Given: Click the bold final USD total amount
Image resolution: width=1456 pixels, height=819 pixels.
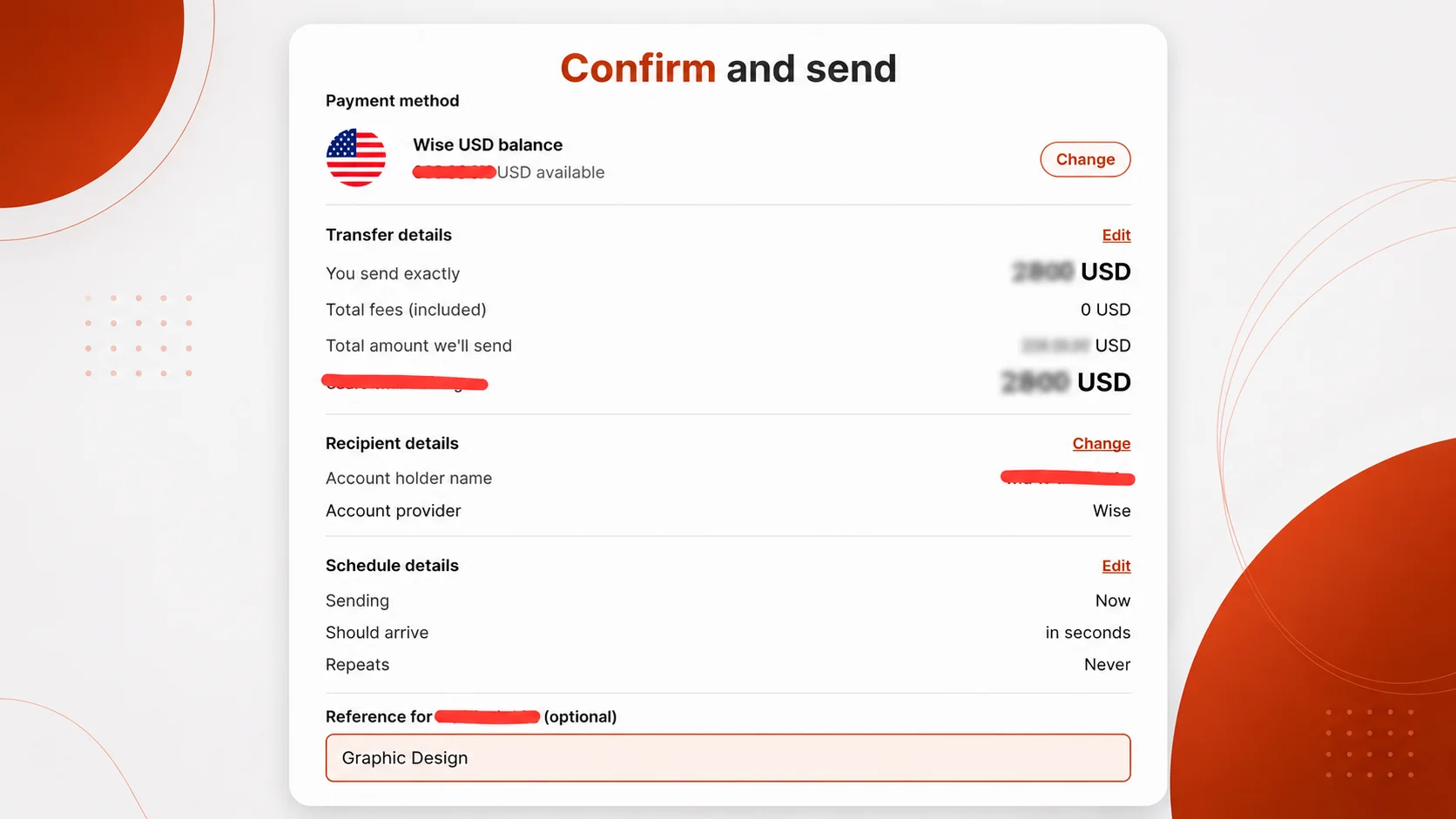Looking at the screenshot, I should tap(1066, 382).
